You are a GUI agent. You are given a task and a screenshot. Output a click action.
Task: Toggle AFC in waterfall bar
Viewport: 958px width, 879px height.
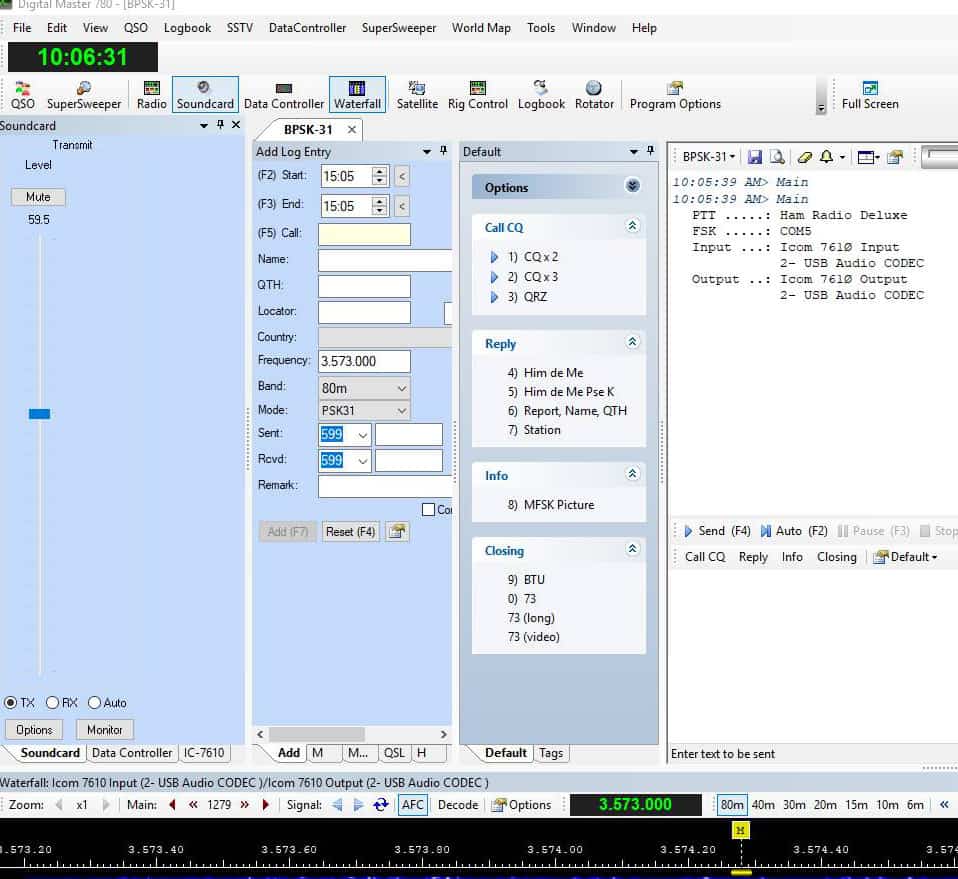pyautogui.click(x=412, y=804)
